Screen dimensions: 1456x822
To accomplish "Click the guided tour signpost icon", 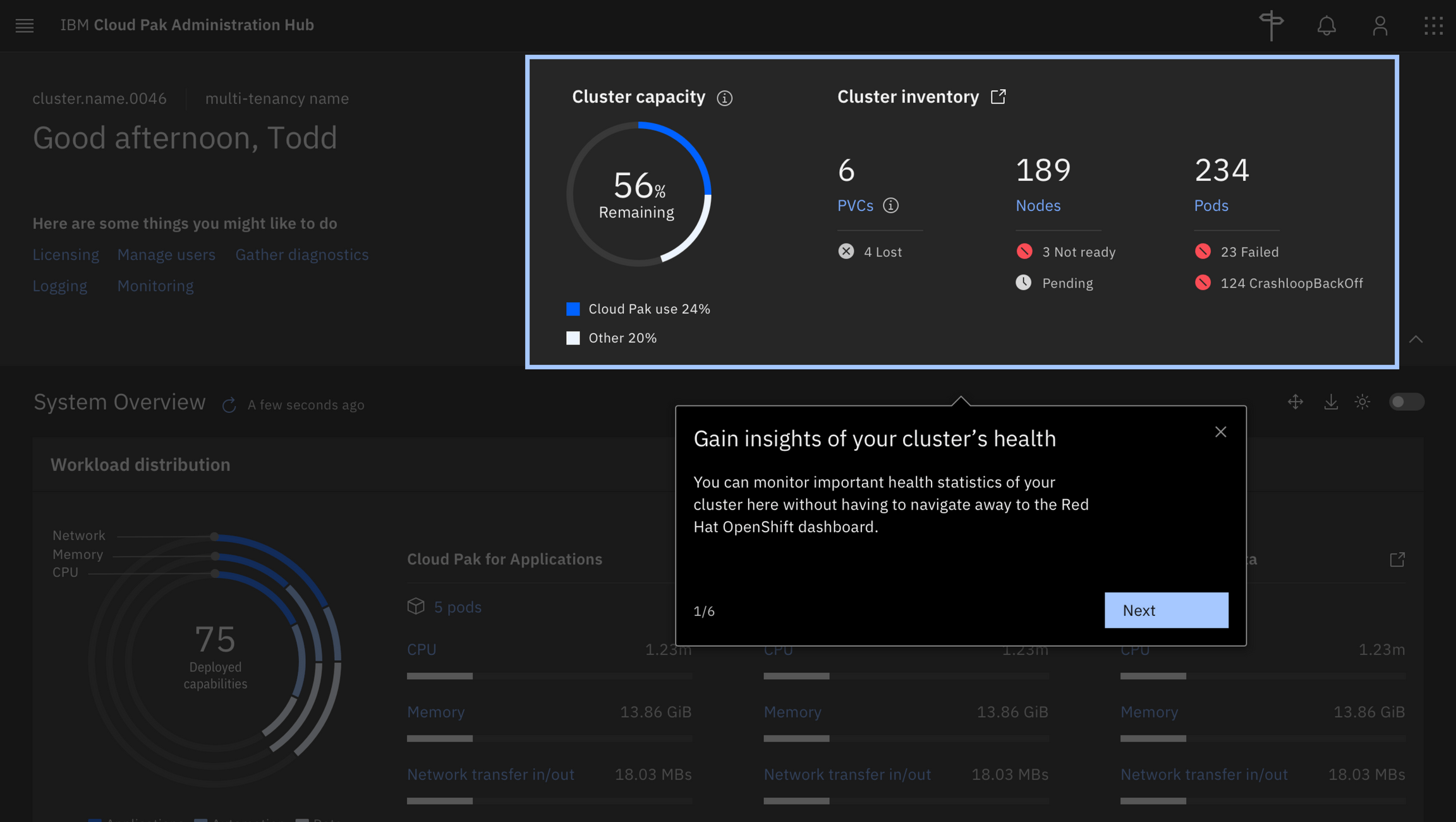I will 1271,25.
